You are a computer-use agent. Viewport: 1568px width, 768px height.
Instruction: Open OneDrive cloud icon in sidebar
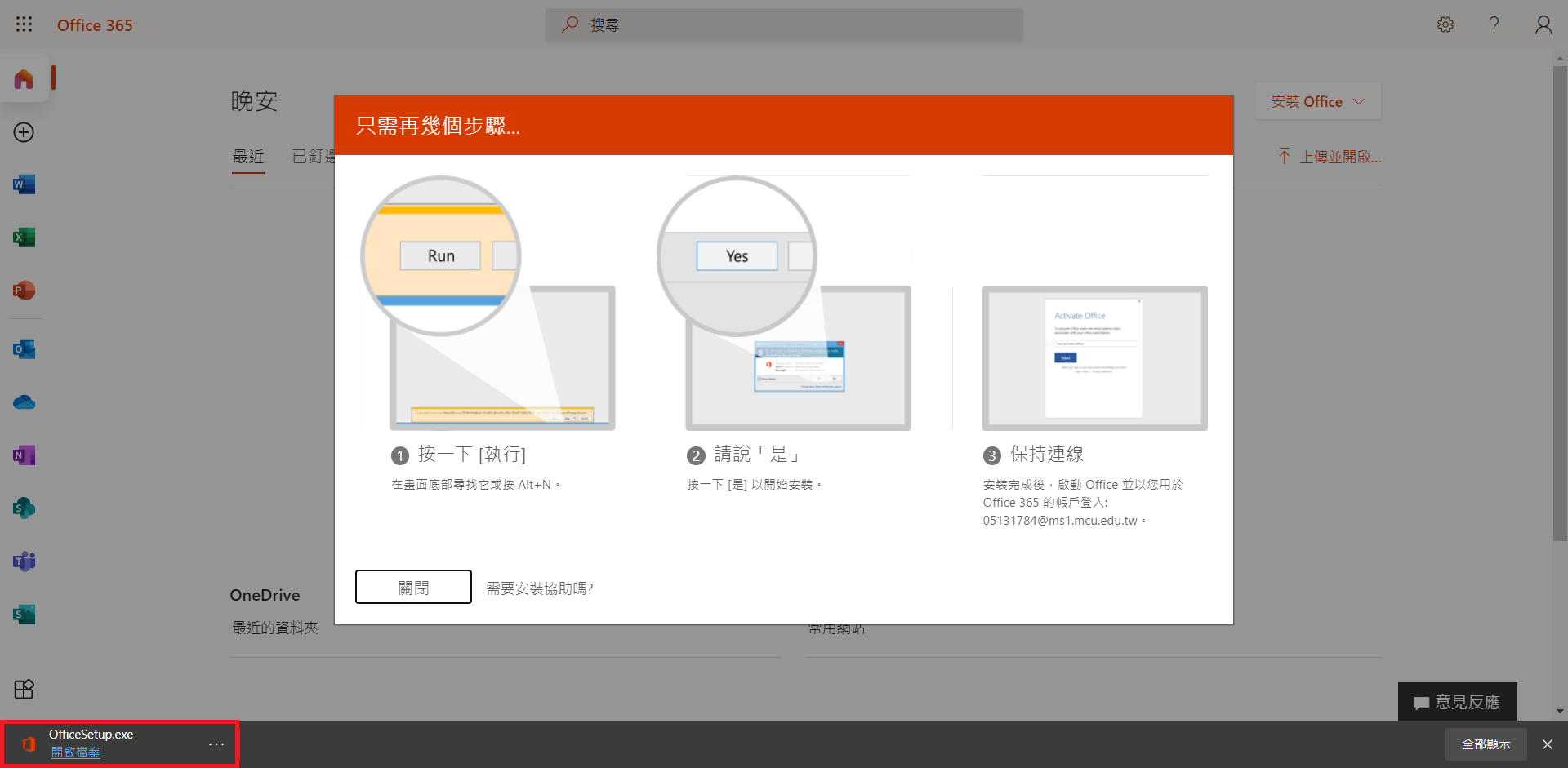(24, 402)
